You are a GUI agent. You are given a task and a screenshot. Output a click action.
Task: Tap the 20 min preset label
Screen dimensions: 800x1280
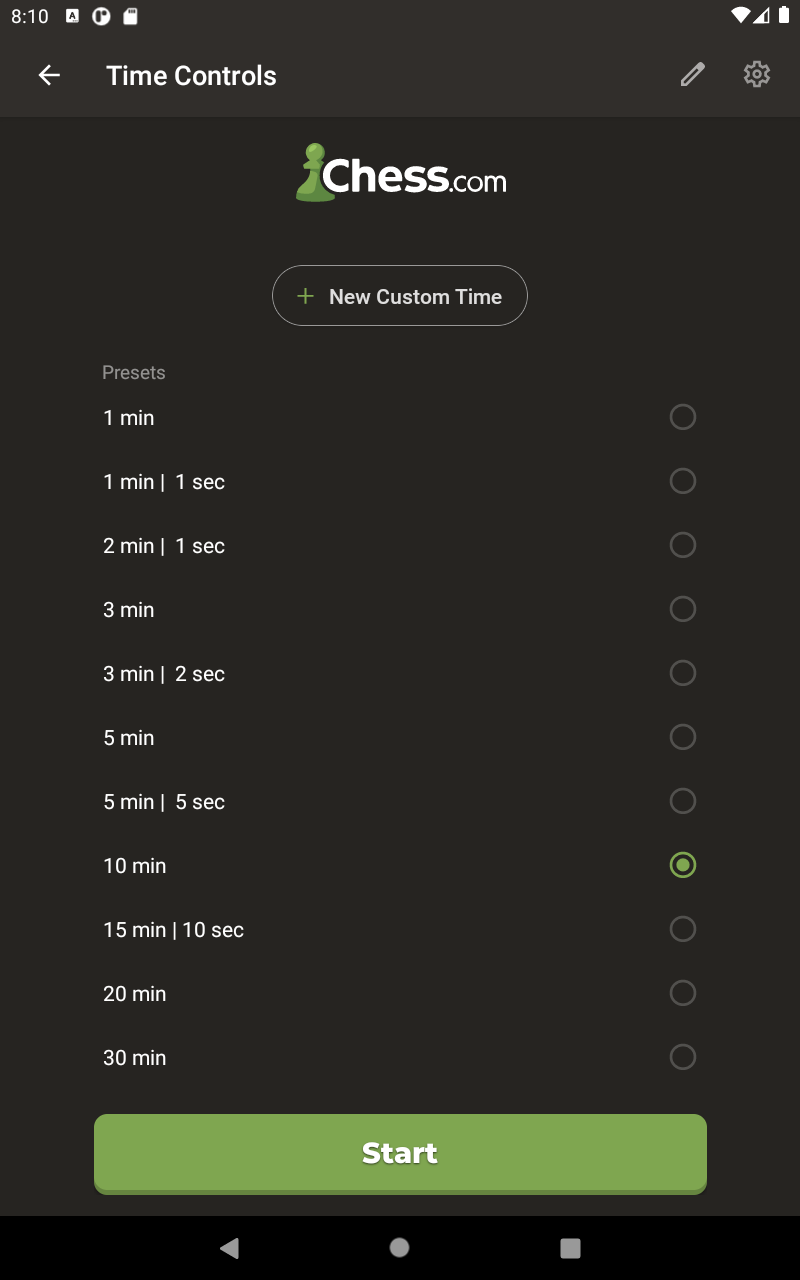coord(135,994)
